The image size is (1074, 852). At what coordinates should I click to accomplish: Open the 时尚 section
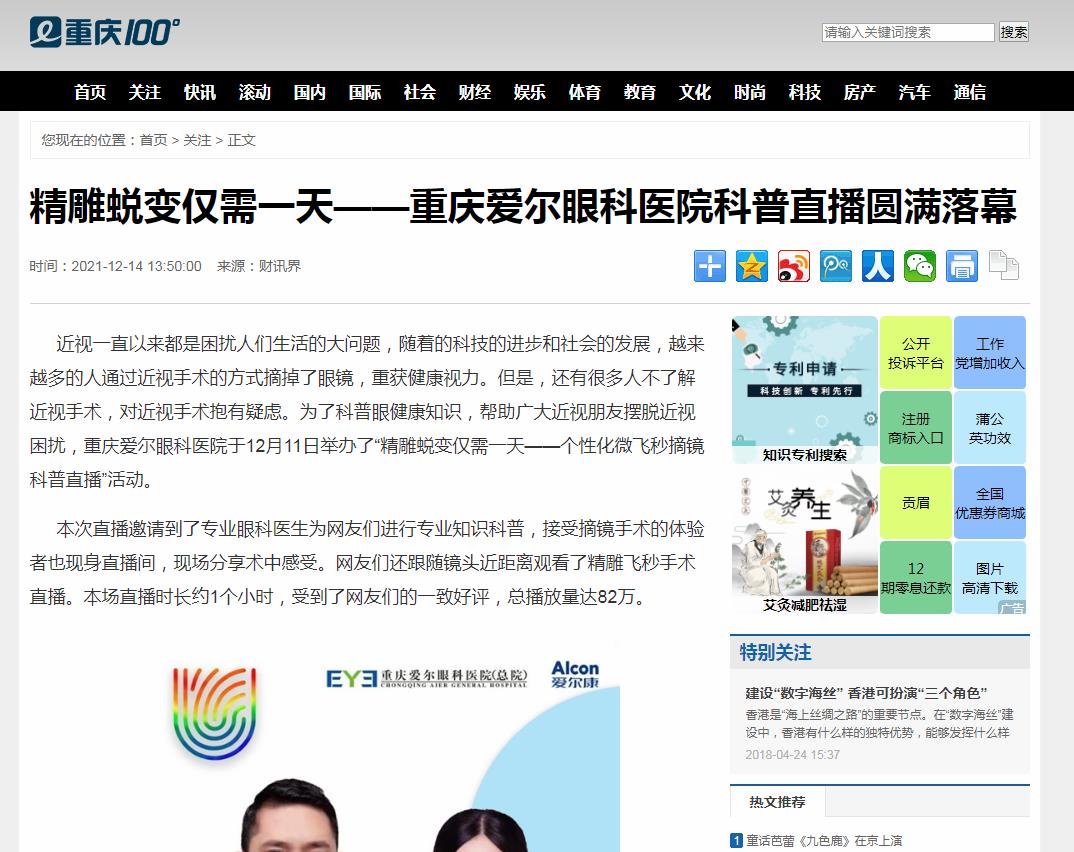coord(749,92)
